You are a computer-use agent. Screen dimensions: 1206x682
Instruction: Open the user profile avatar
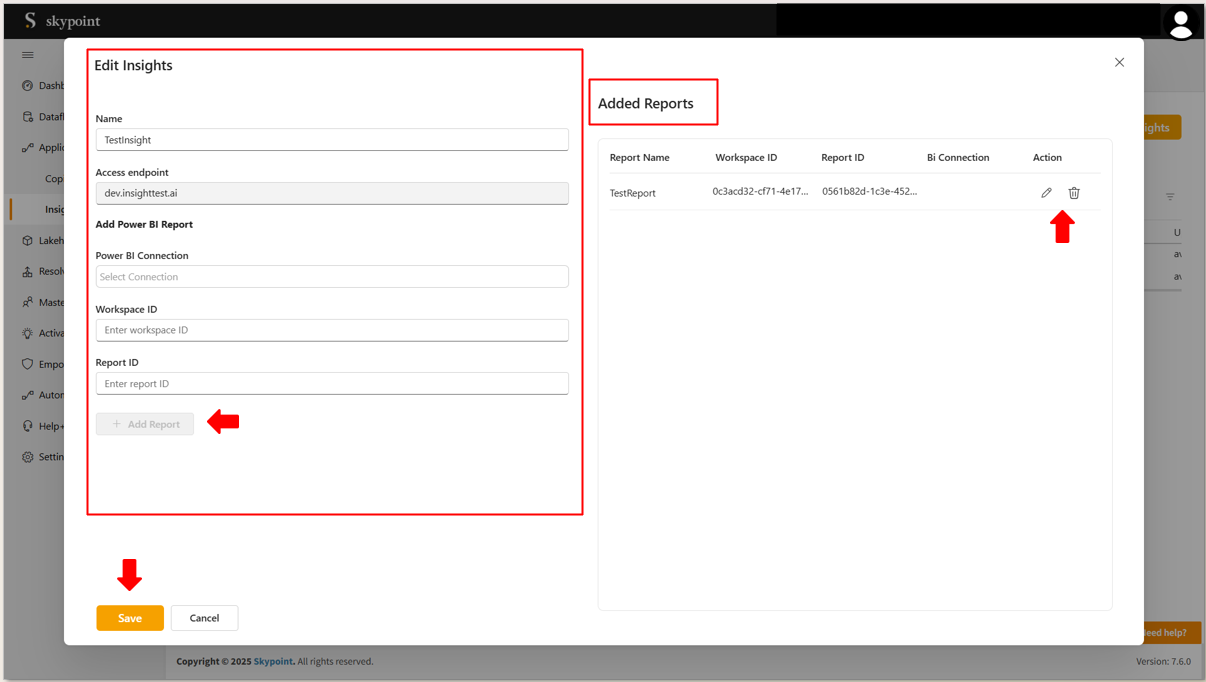pyautogui.click(x=1180, y=22)
